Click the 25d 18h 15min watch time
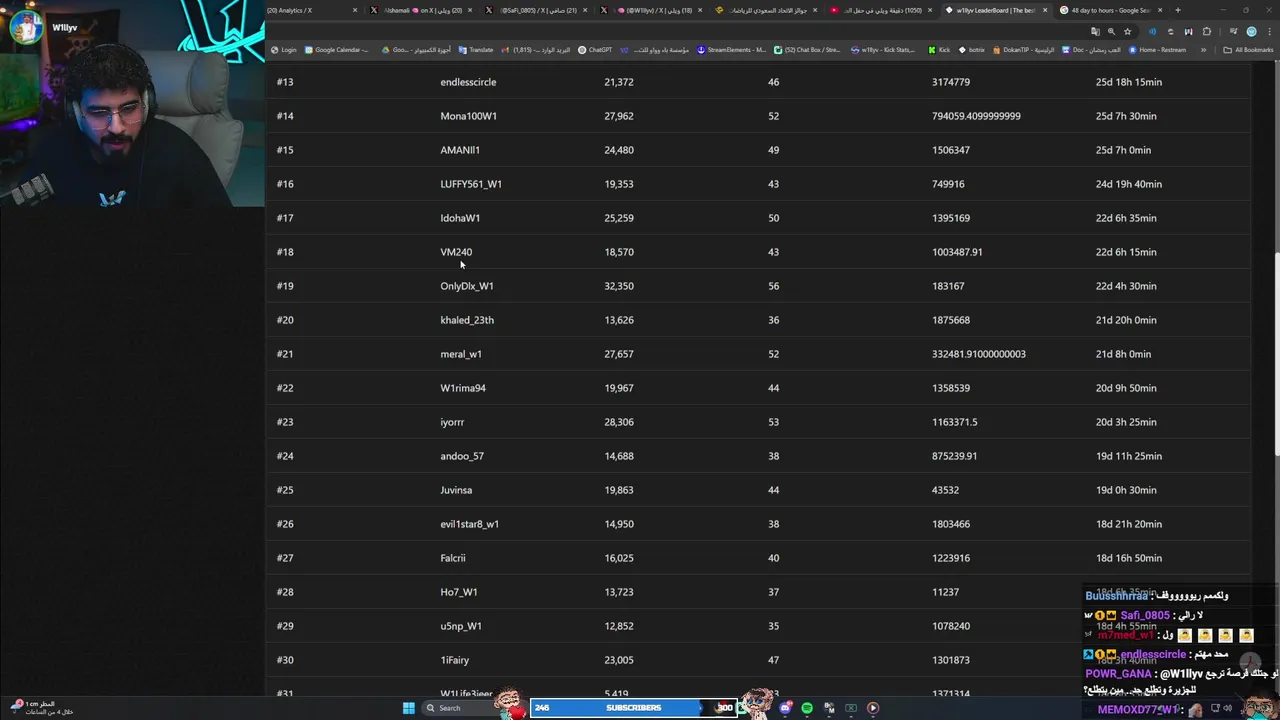1280x720 pixels. click(1129, 82)
